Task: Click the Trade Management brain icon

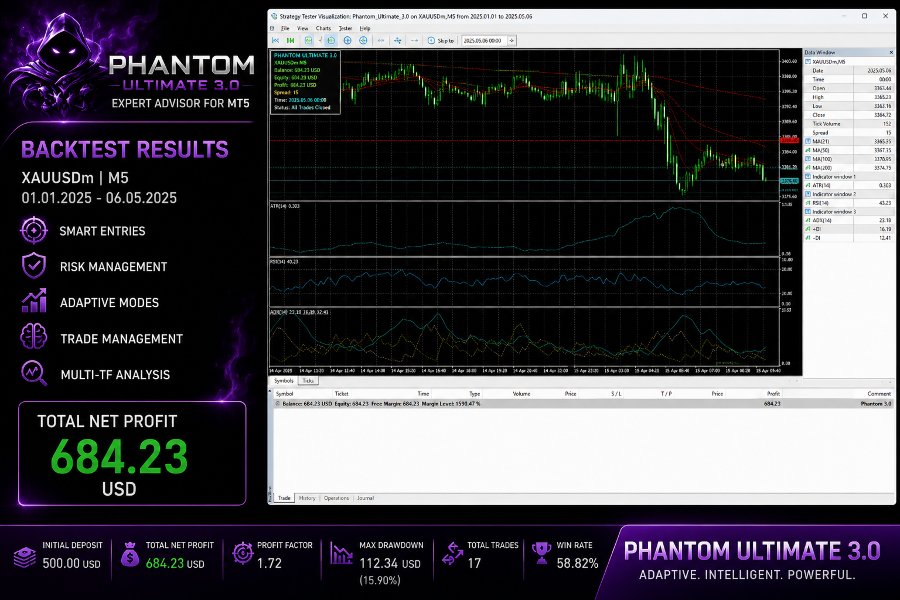Action: [34, 337]
